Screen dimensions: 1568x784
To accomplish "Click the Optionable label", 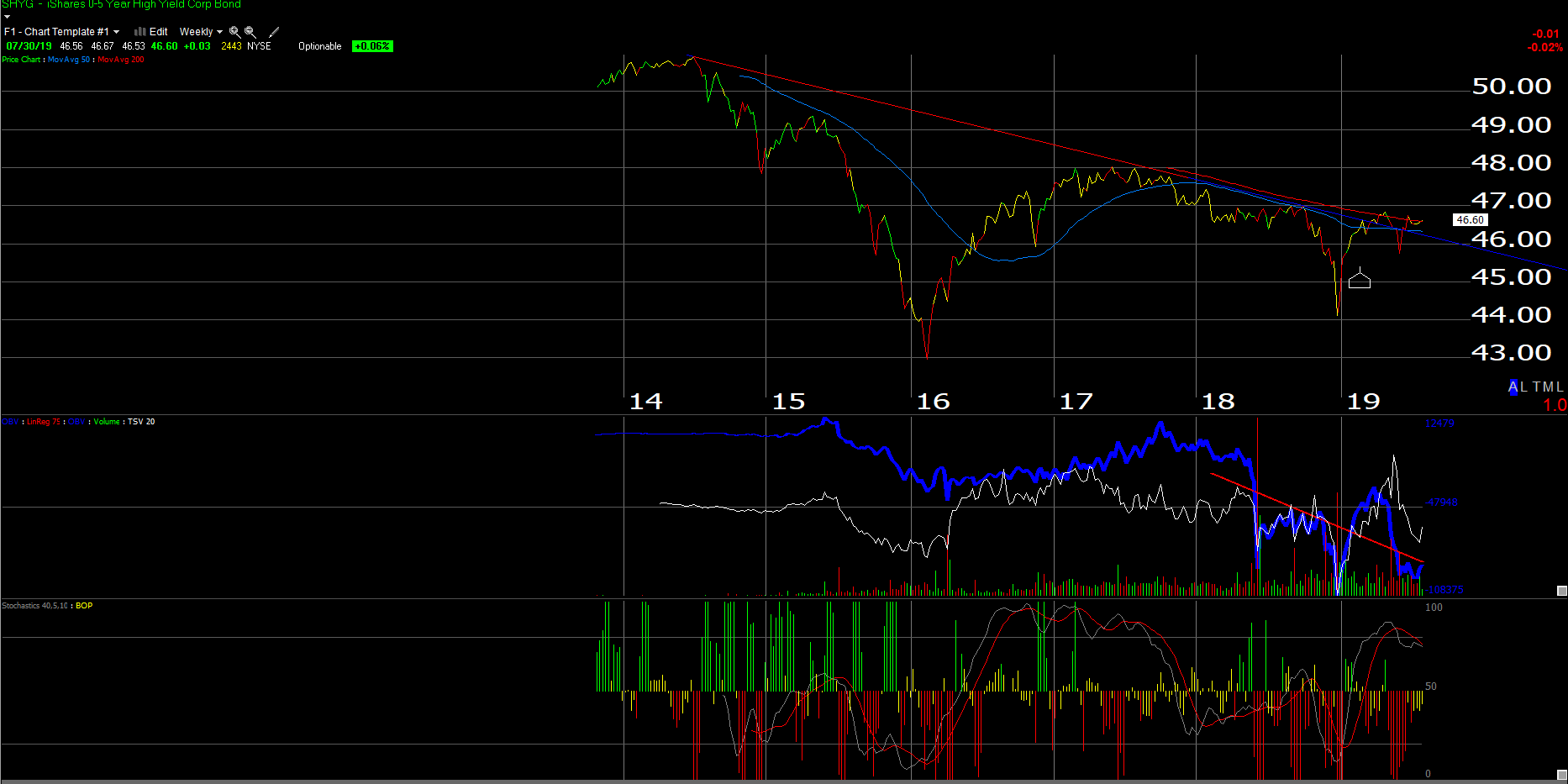I will [x=320, y=46].
